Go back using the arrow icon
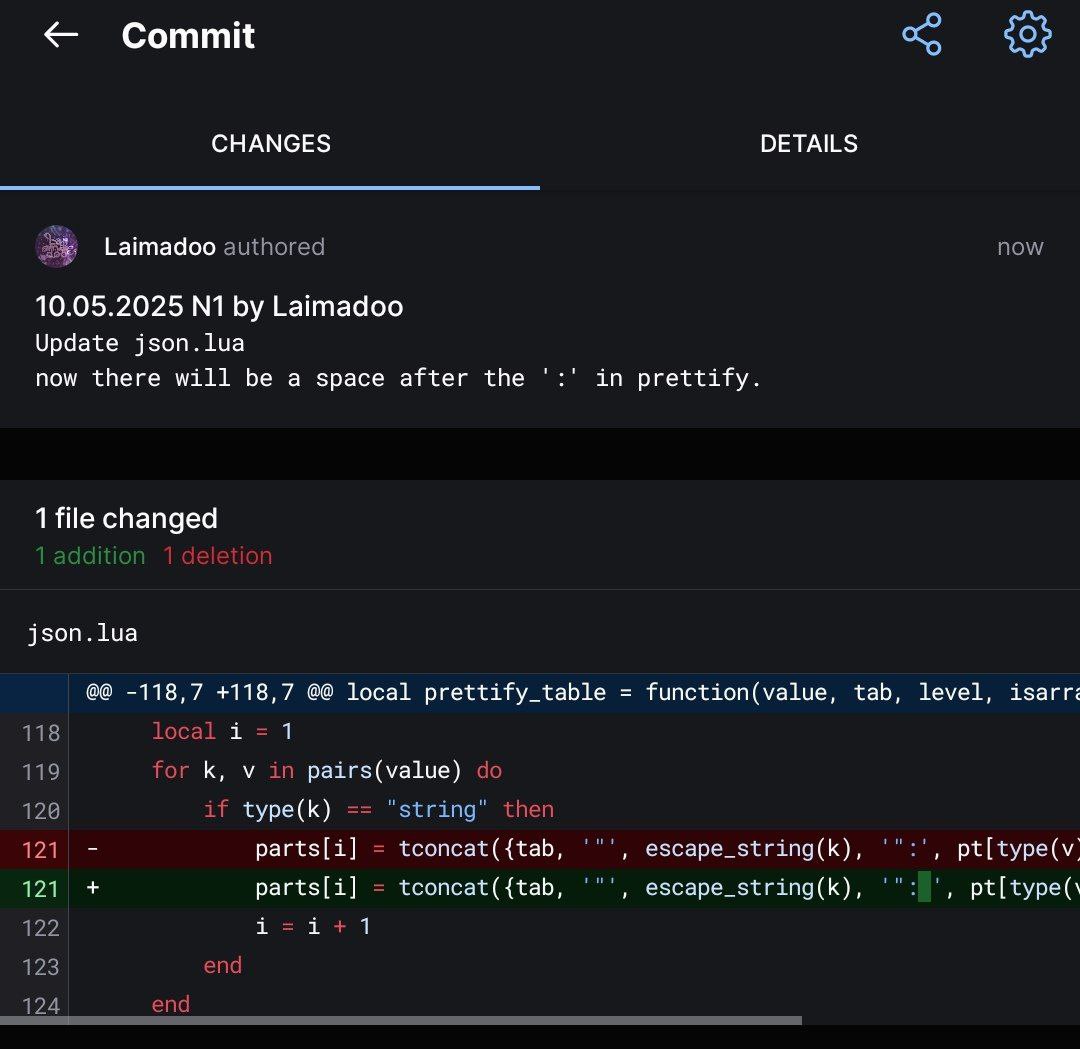This screenshot has height=1049, width=1080. (61, 35)
